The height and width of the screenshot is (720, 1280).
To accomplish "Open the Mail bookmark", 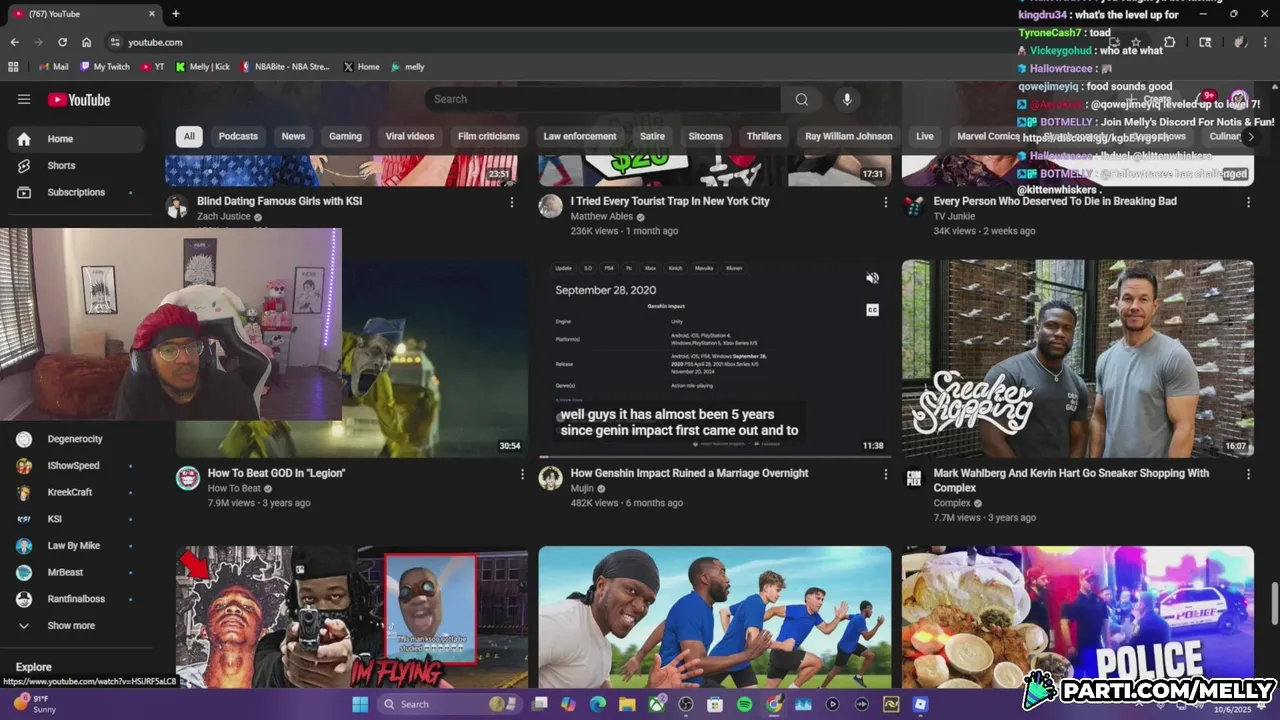I will pyautogui.click(x=53, y=67).
